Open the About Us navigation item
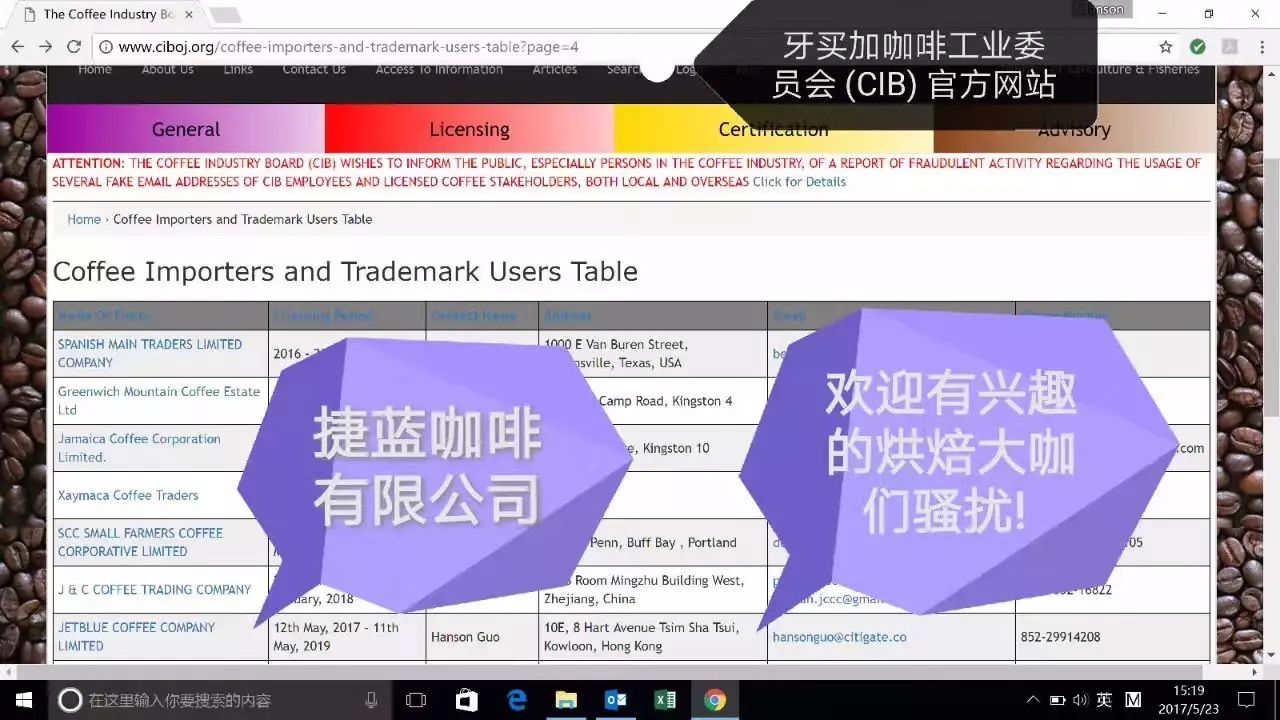 click(167, 70)
